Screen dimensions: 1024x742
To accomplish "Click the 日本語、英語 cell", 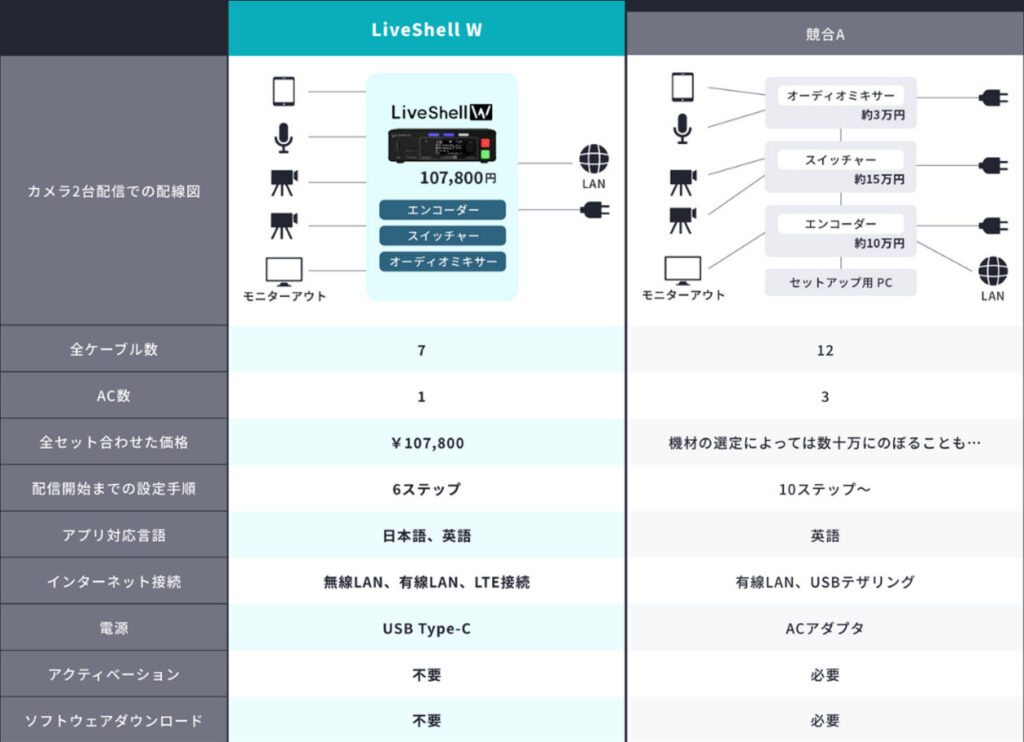I will coord(426,536).
